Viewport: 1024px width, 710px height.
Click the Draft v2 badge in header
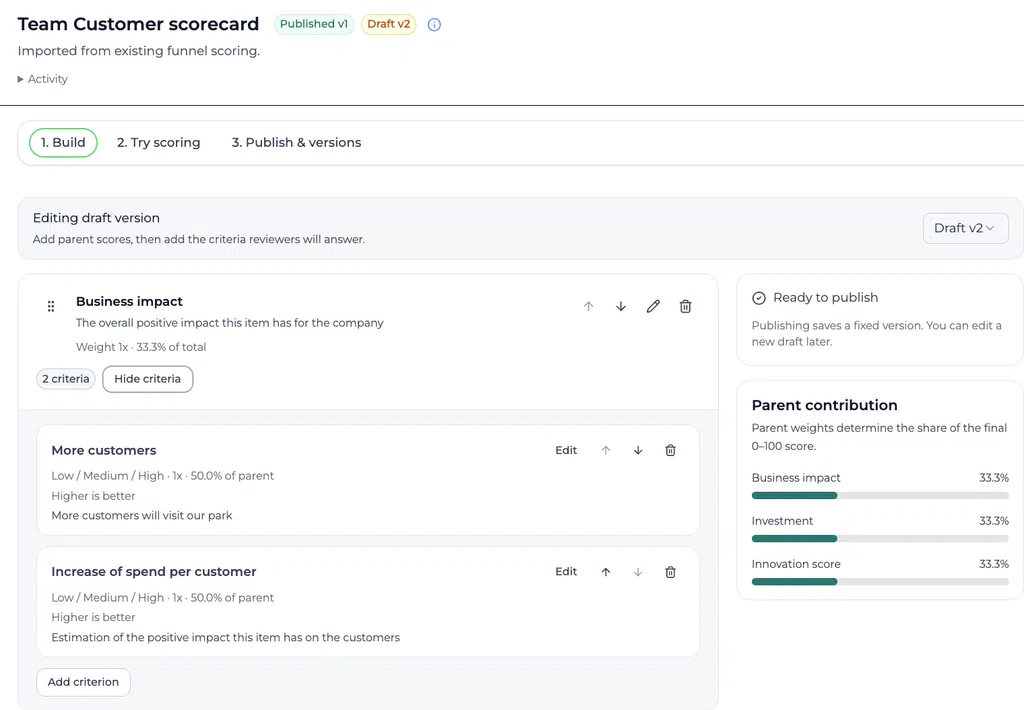coord(389,24)
